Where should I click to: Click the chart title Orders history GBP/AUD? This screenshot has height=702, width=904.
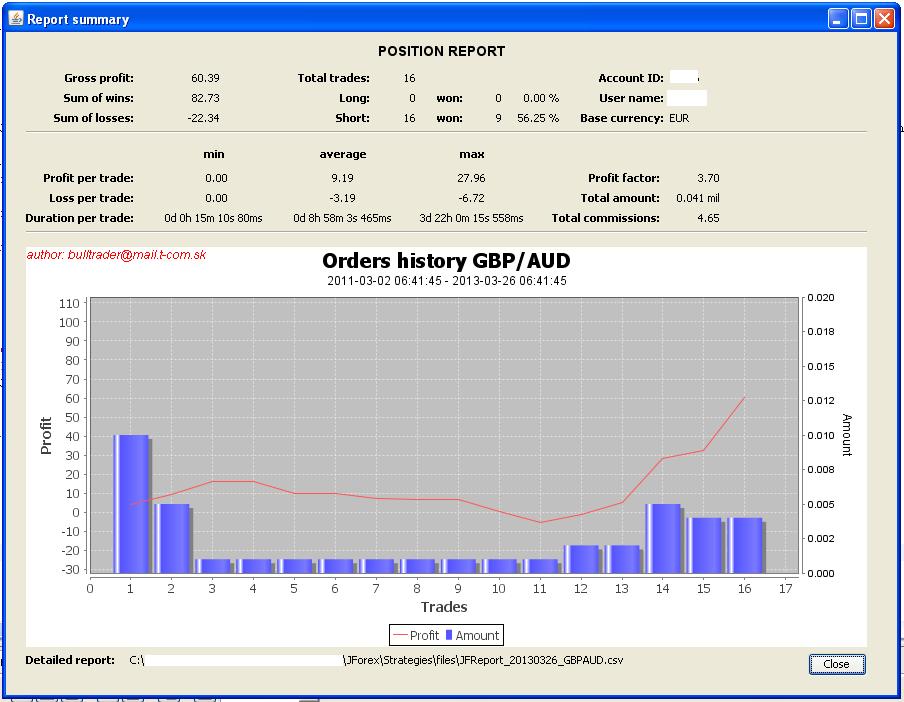(446, 261)
